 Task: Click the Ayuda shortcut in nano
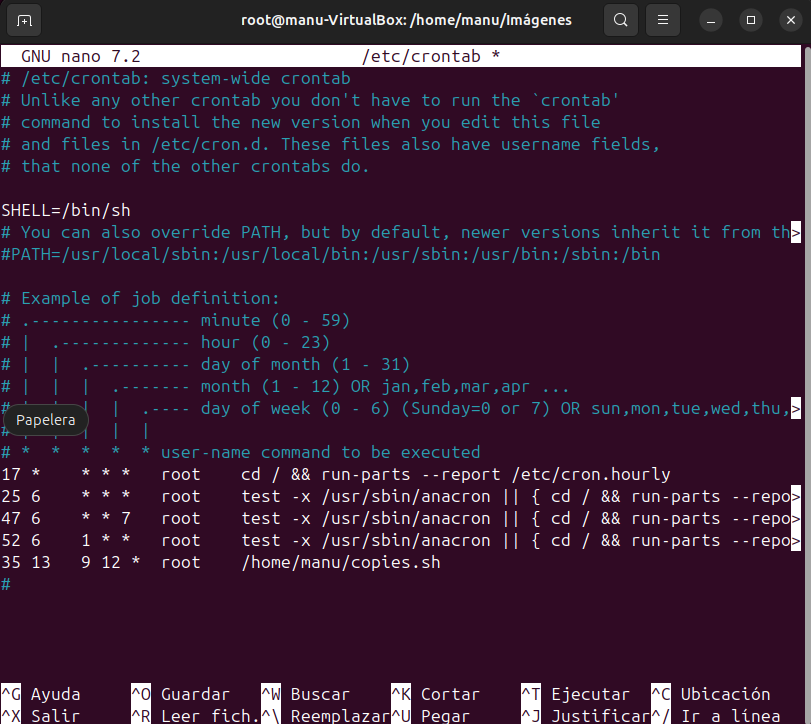pyautogui.click(x=55, y=694)
